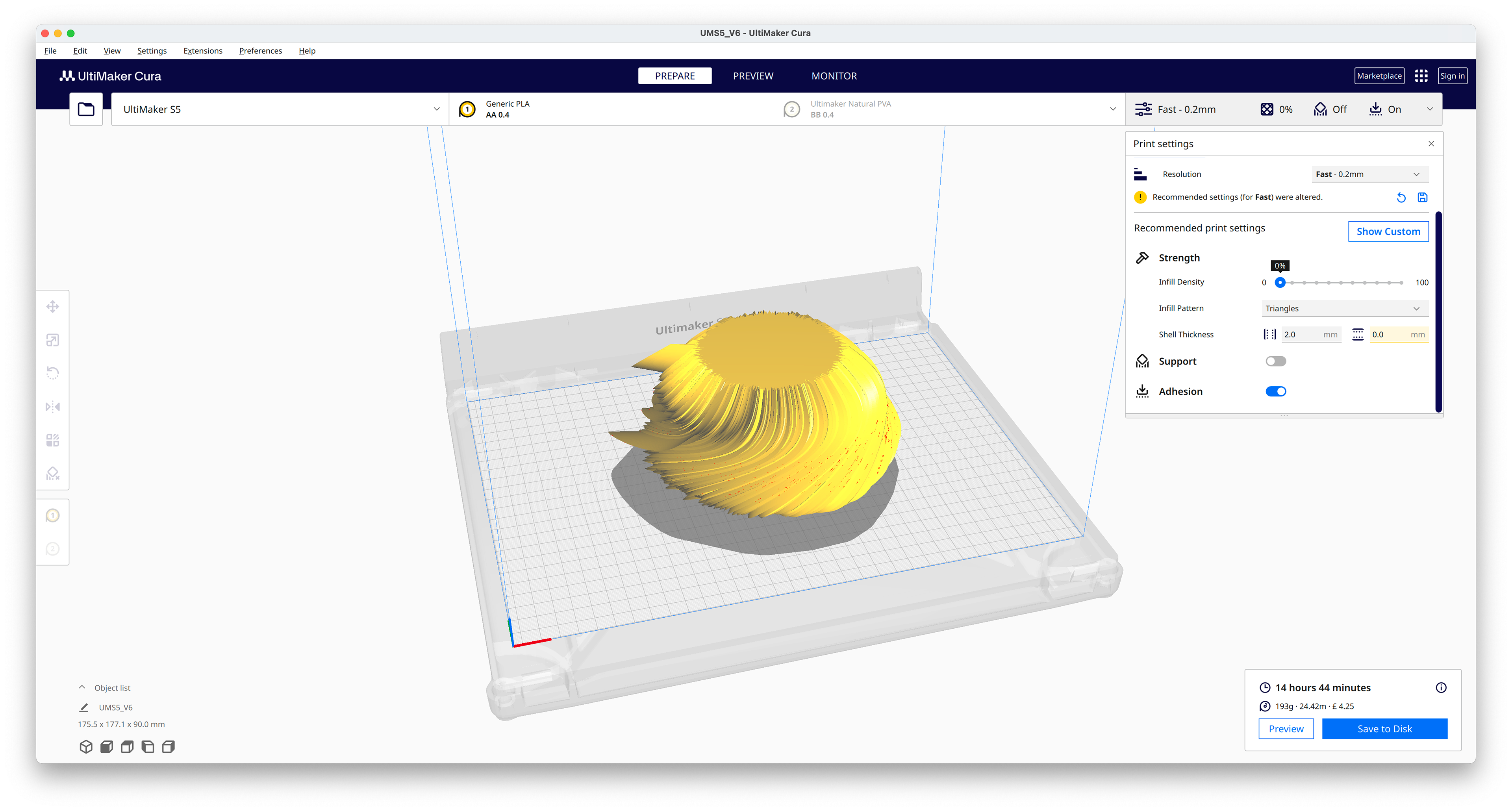Select UMS5_V6 in the object list
This screenshot has width=1512, height=811.
[116, 707]
